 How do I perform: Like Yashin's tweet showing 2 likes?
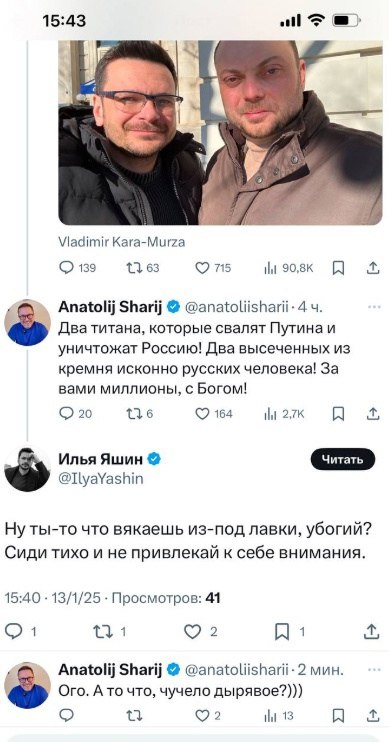tap(200, 632)
